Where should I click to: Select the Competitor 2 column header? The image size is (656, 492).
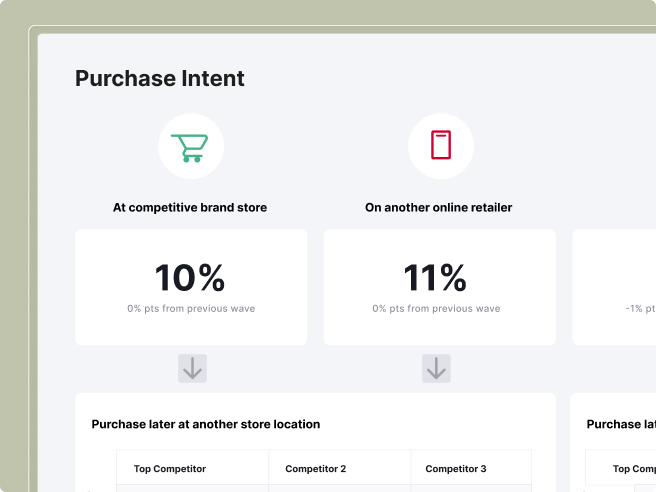(315, 469)
